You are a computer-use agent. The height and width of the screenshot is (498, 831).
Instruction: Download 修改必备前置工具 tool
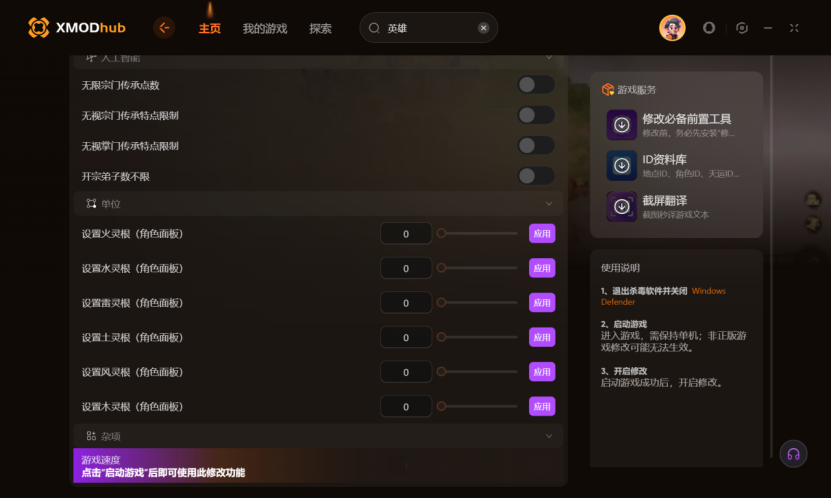622,125
